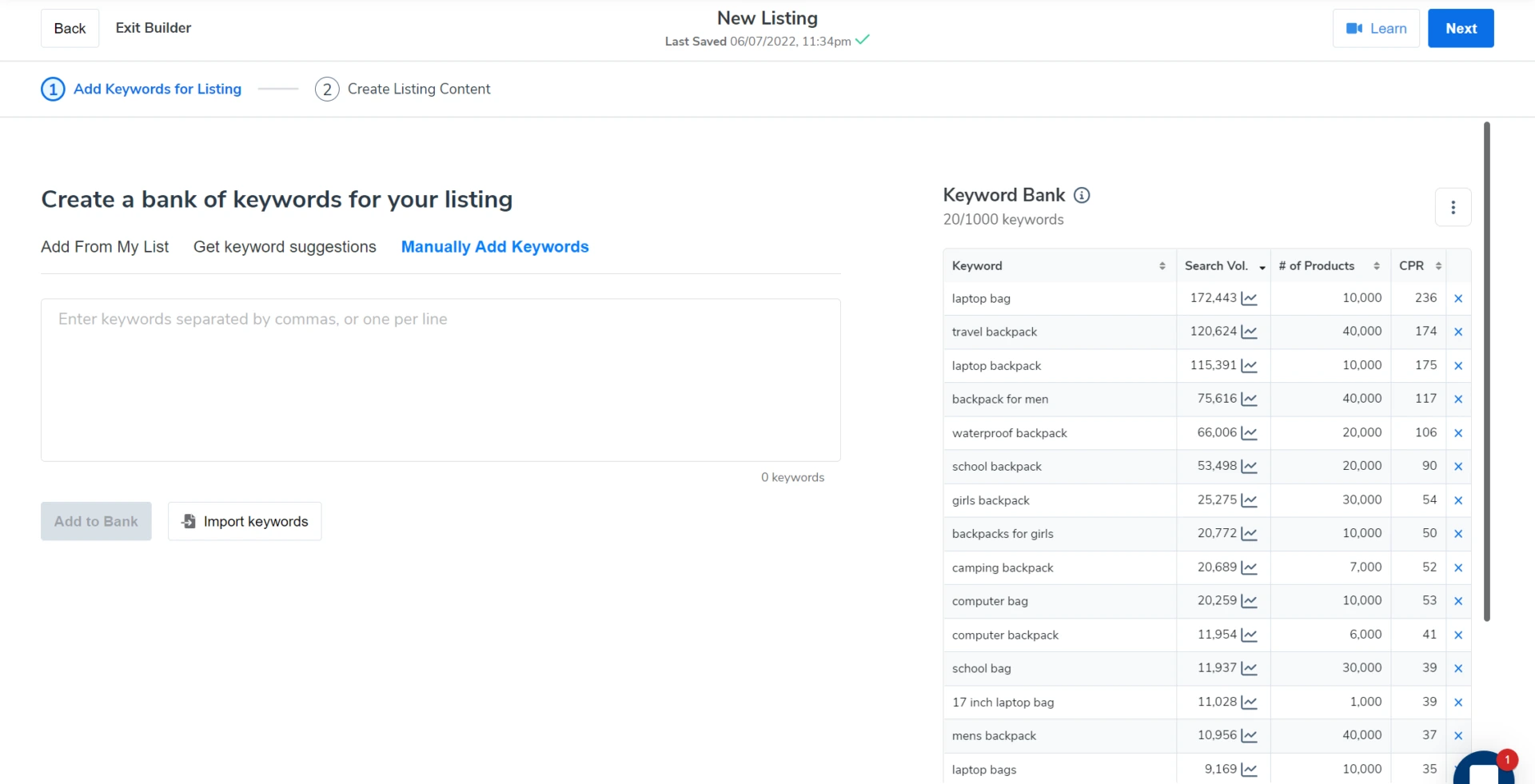The image size is (1535, 784).
Task: Switch to Add From My List tab
Action: coord(105,247)
